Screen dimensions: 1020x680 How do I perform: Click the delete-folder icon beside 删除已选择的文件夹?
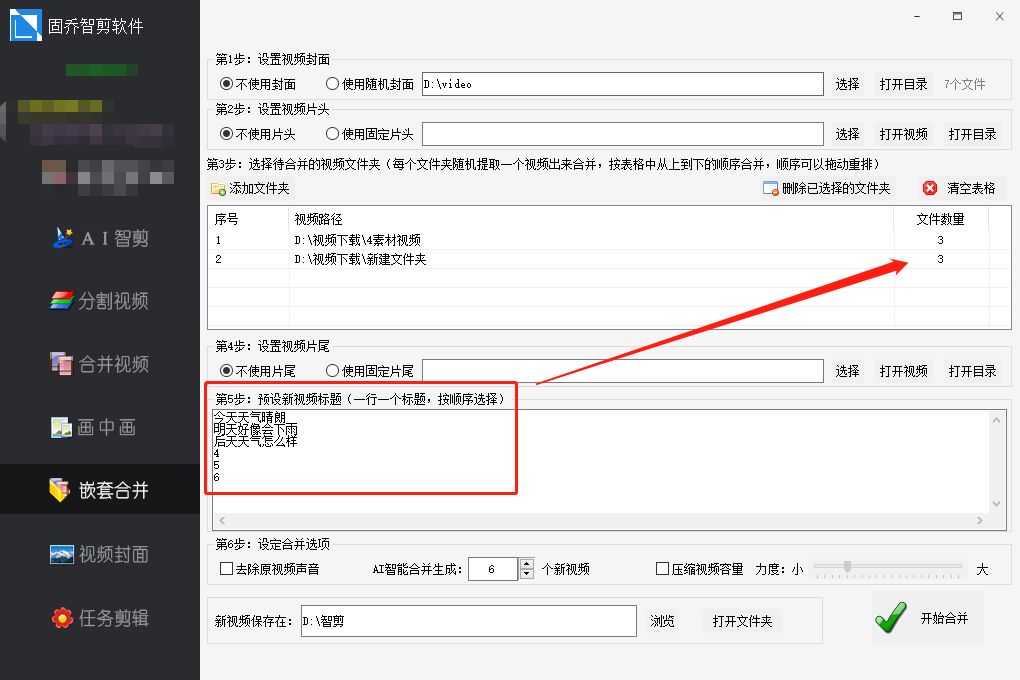(x=770, y=188)
